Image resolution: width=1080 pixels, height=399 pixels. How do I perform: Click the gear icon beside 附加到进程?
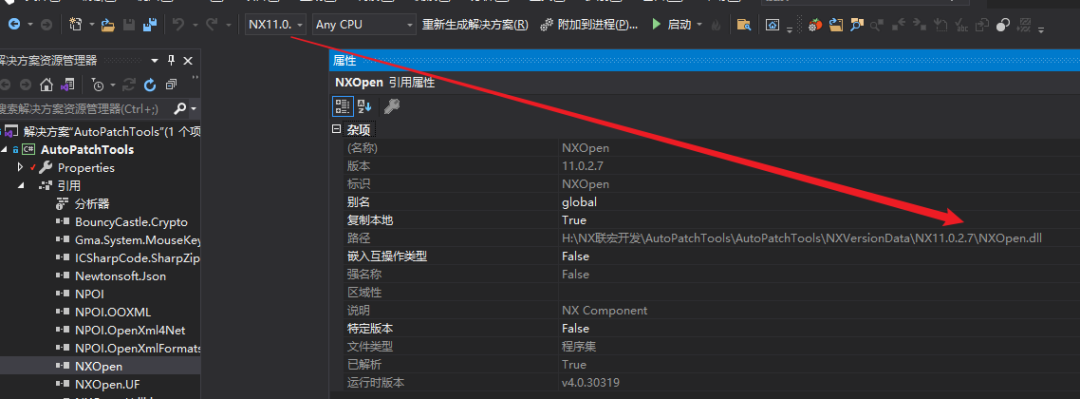tap(547, 25)
